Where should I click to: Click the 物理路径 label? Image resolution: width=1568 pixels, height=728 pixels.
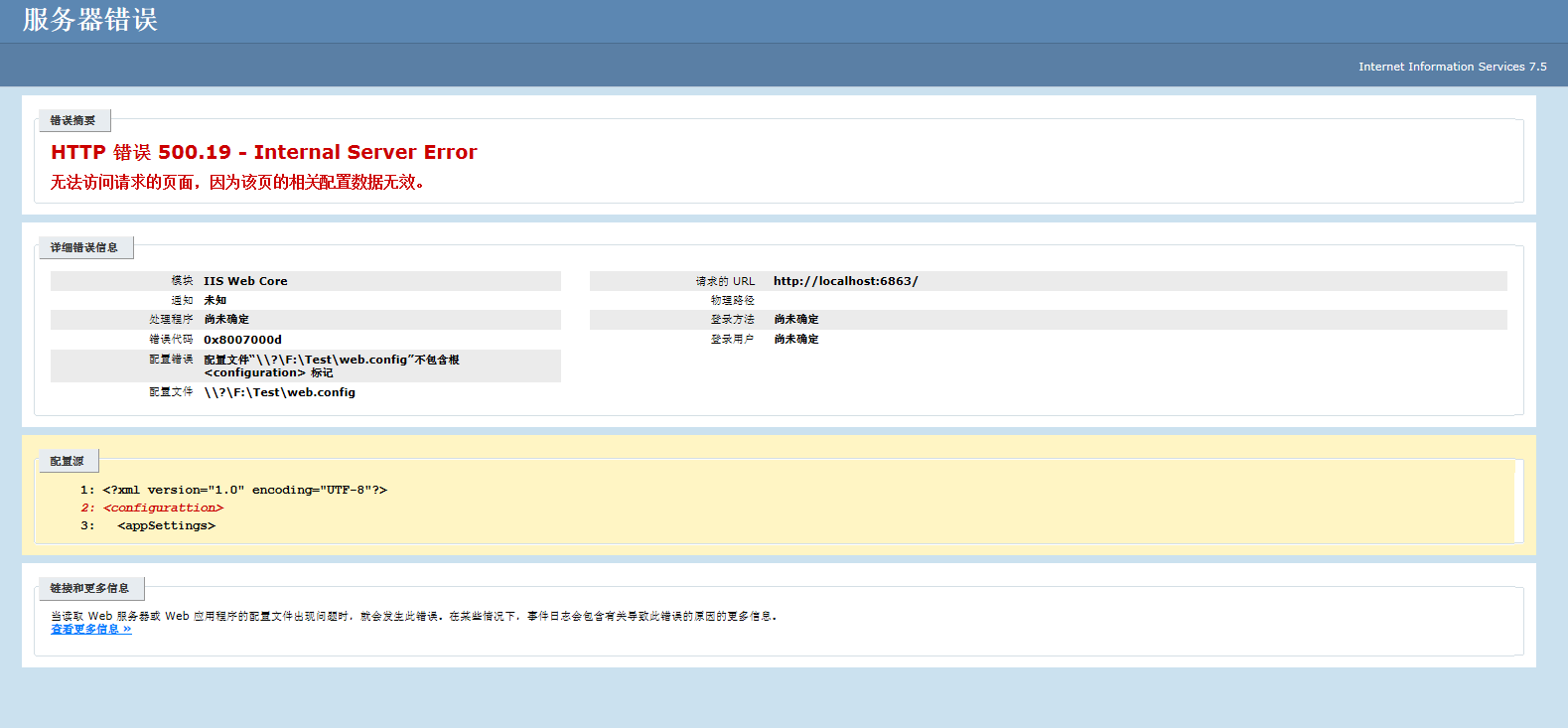pos(732,300)
